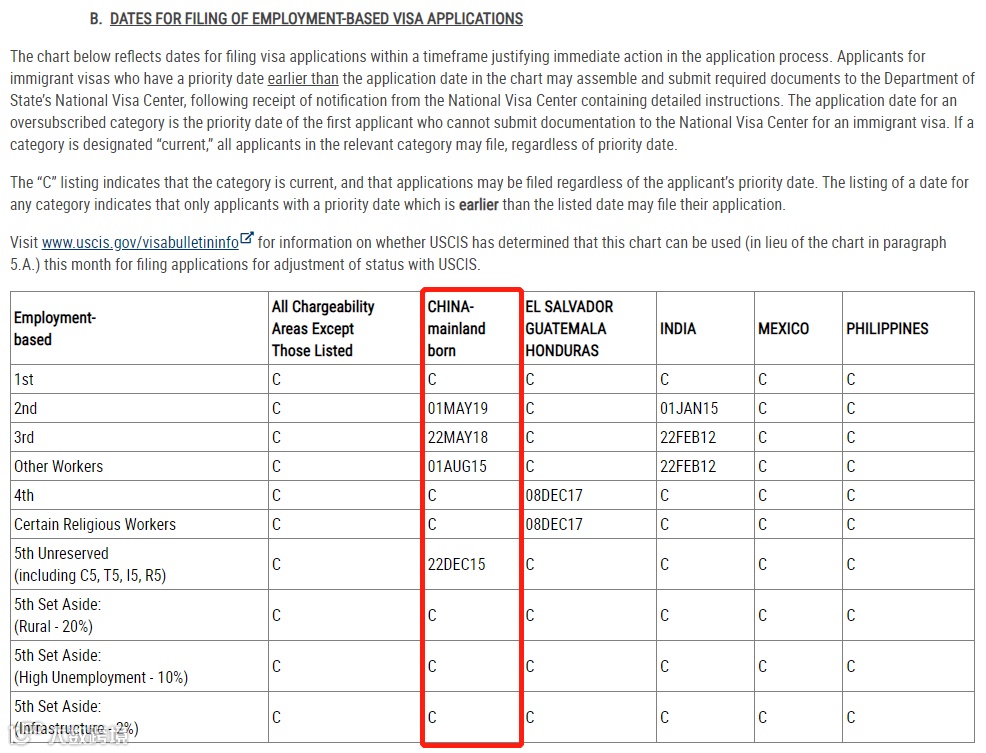Click the '4th' row label

(24, 495)
